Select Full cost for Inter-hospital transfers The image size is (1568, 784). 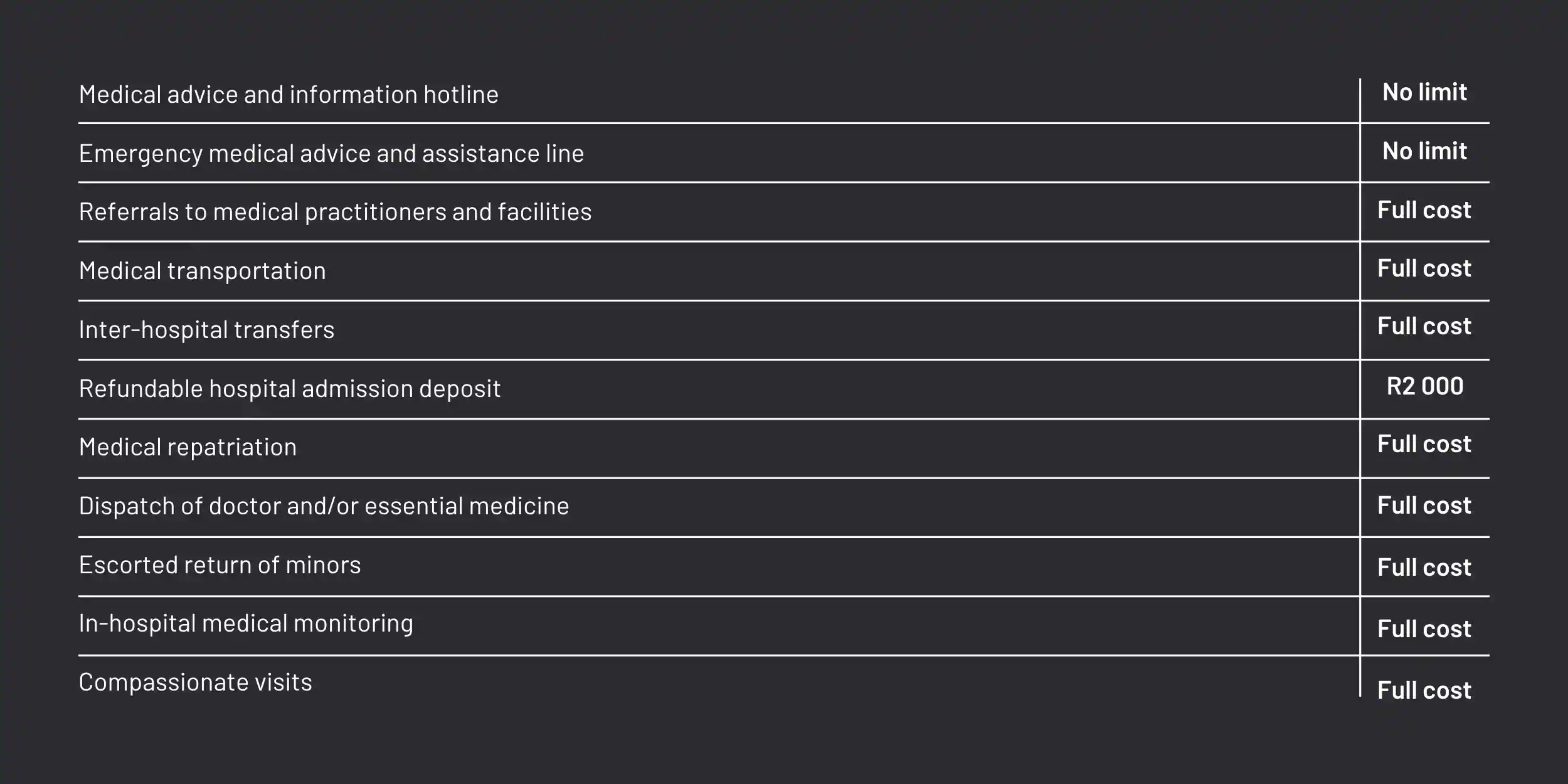coord(1424,326)
